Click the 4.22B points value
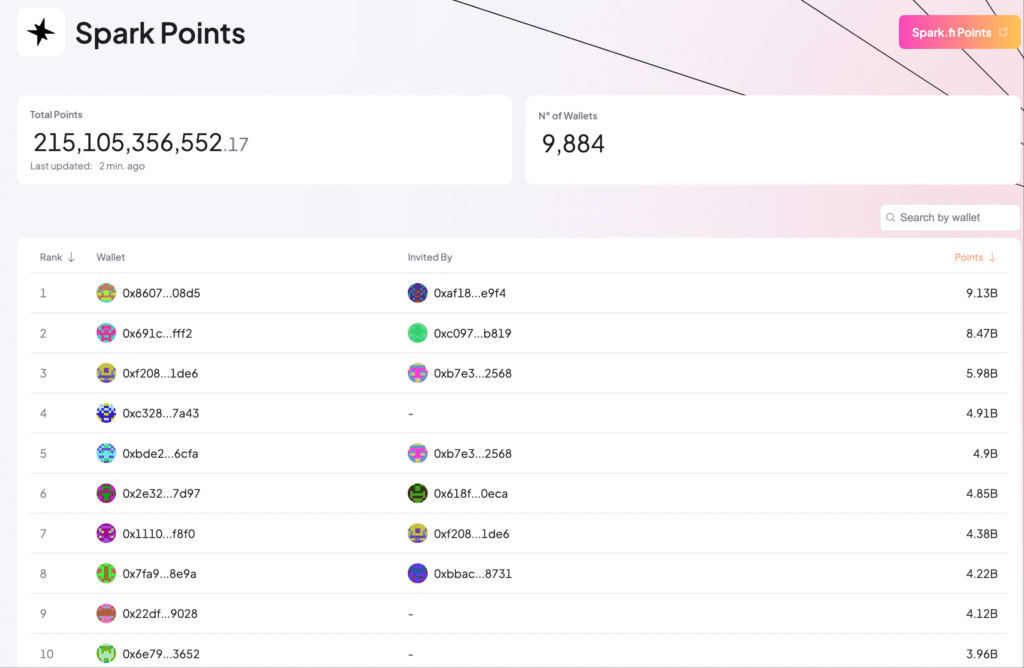The height and width of the screenshot is (668, 1024). (982, 573)
